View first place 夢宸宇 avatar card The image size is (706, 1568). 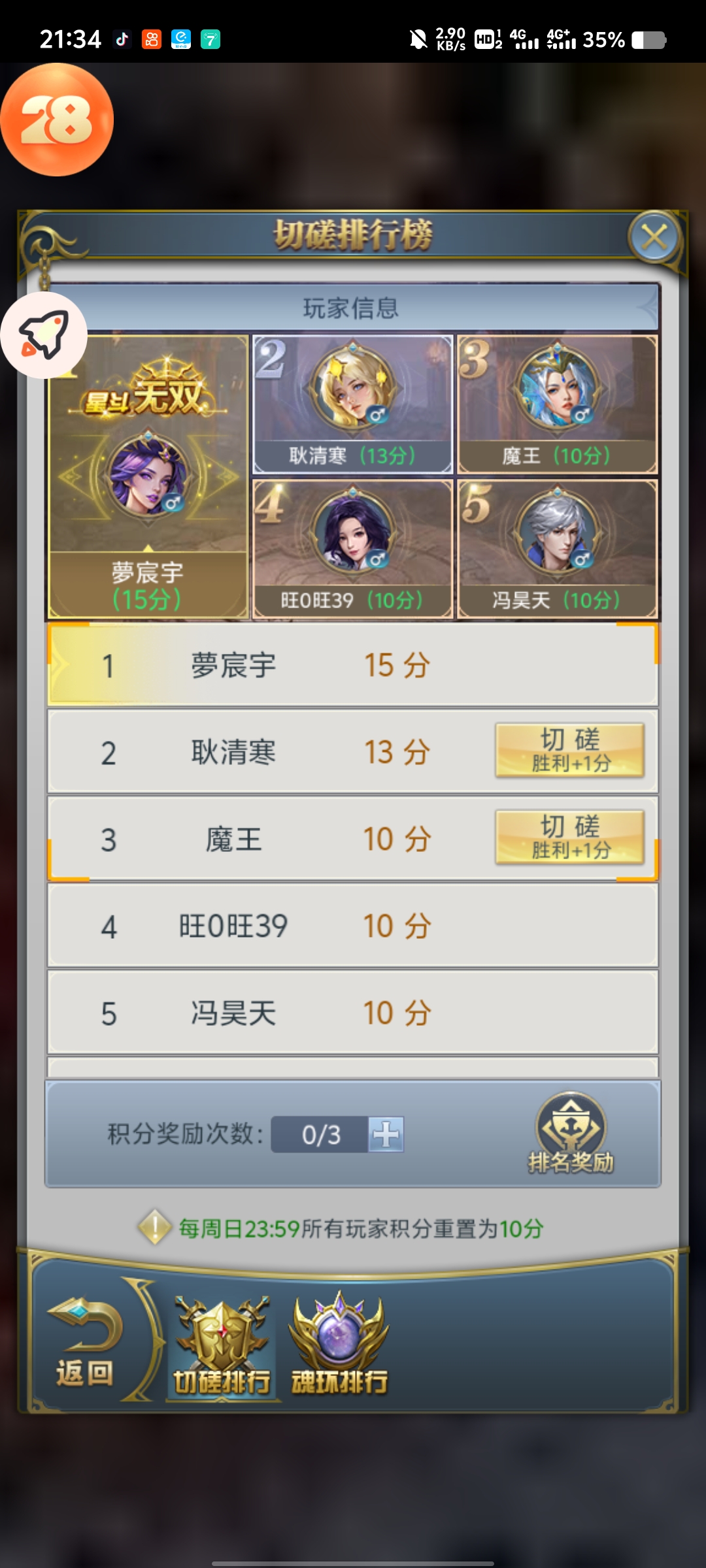[148, 477]
